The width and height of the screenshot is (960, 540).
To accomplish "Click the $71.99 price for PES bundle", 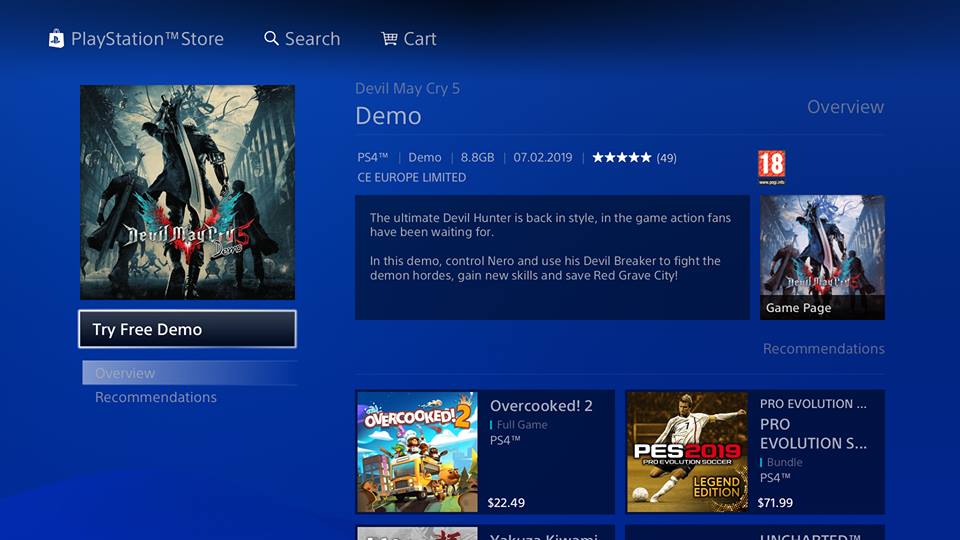I will tap(775, 503).
